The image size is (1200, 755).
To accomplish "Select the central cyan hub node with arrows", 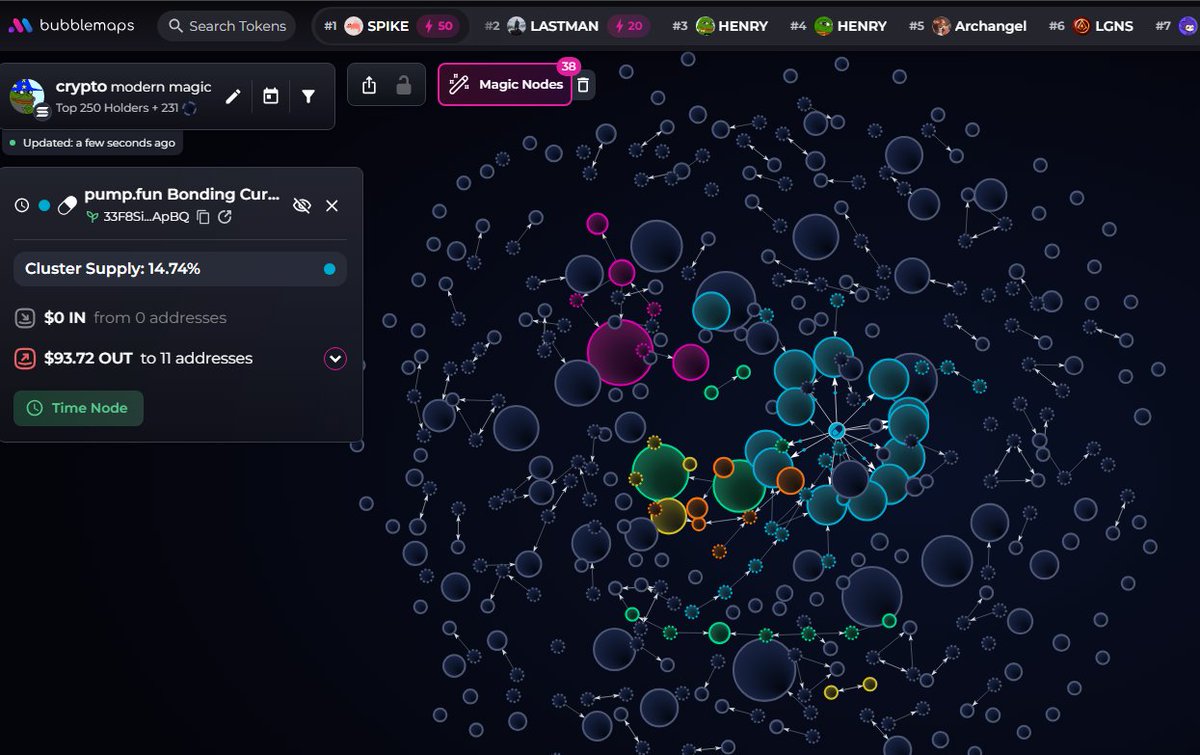I will (x=837, y=430).
